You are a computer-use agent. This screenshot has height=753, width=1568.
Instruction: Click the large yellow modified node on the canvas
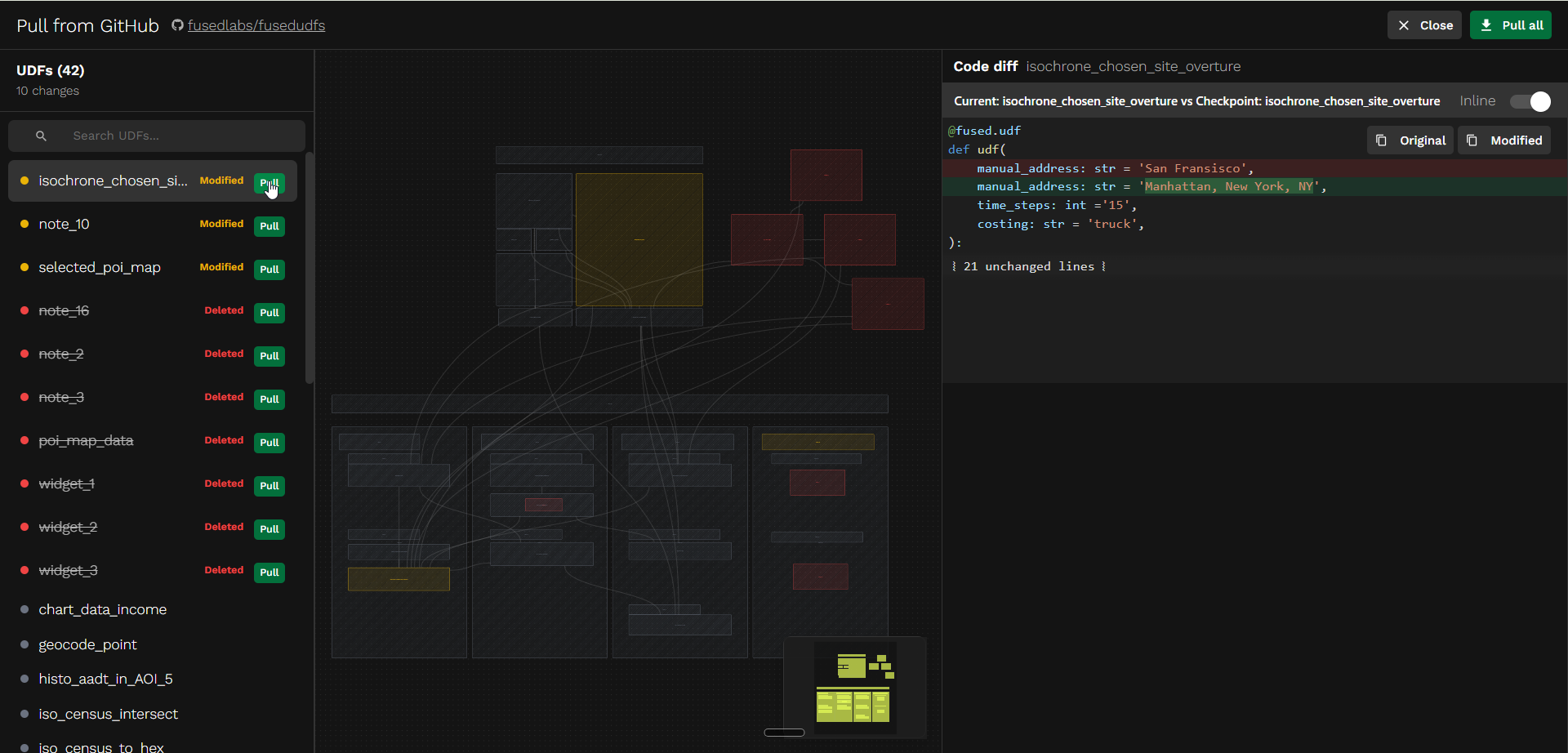[639, 239]
